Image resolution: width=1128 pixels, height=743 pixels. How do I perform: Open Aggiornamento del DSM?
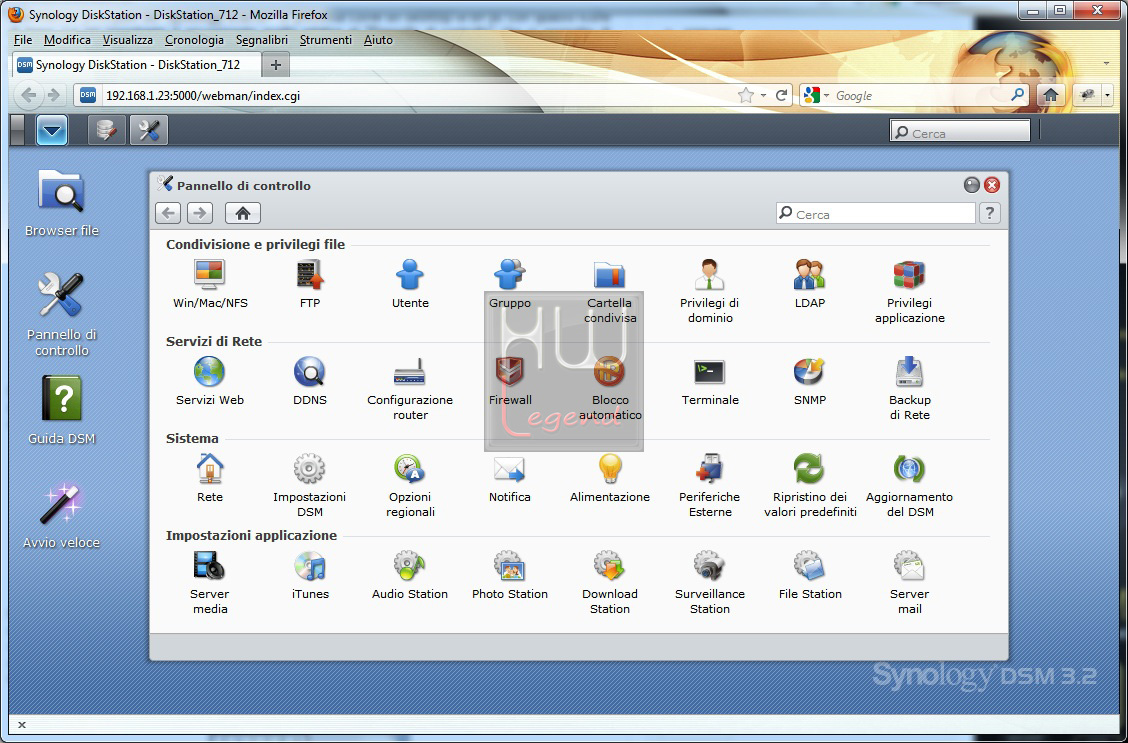(x=910, y=485)
